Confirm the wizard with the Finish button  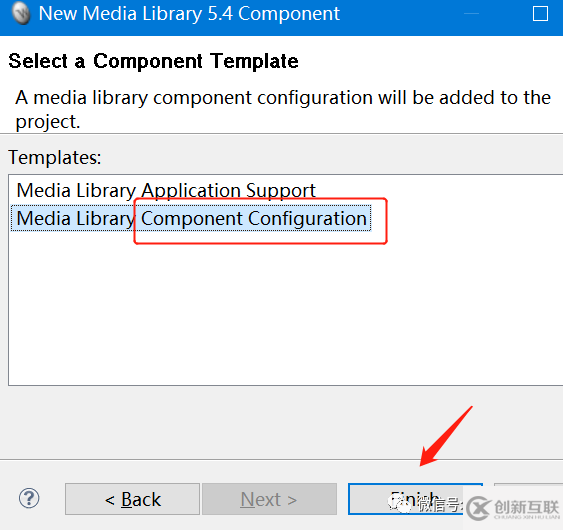click(415, 499)
